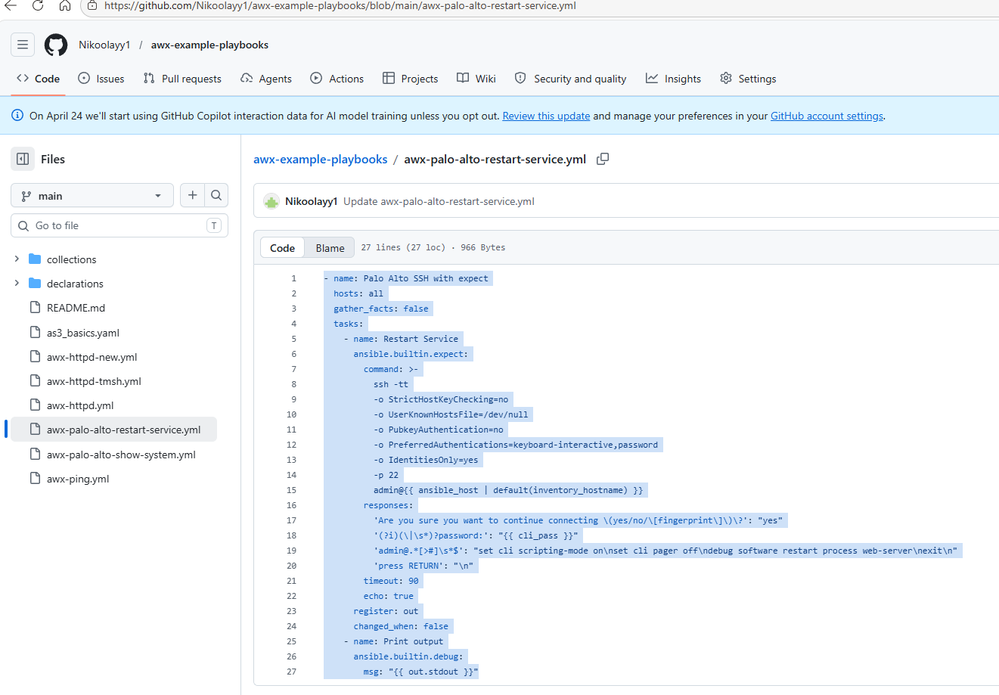Image resolution: width=999 pixels, height=695 pixels.
Task: Open awx-palo-alto-show-system.yml file
Action: (121, 454)
